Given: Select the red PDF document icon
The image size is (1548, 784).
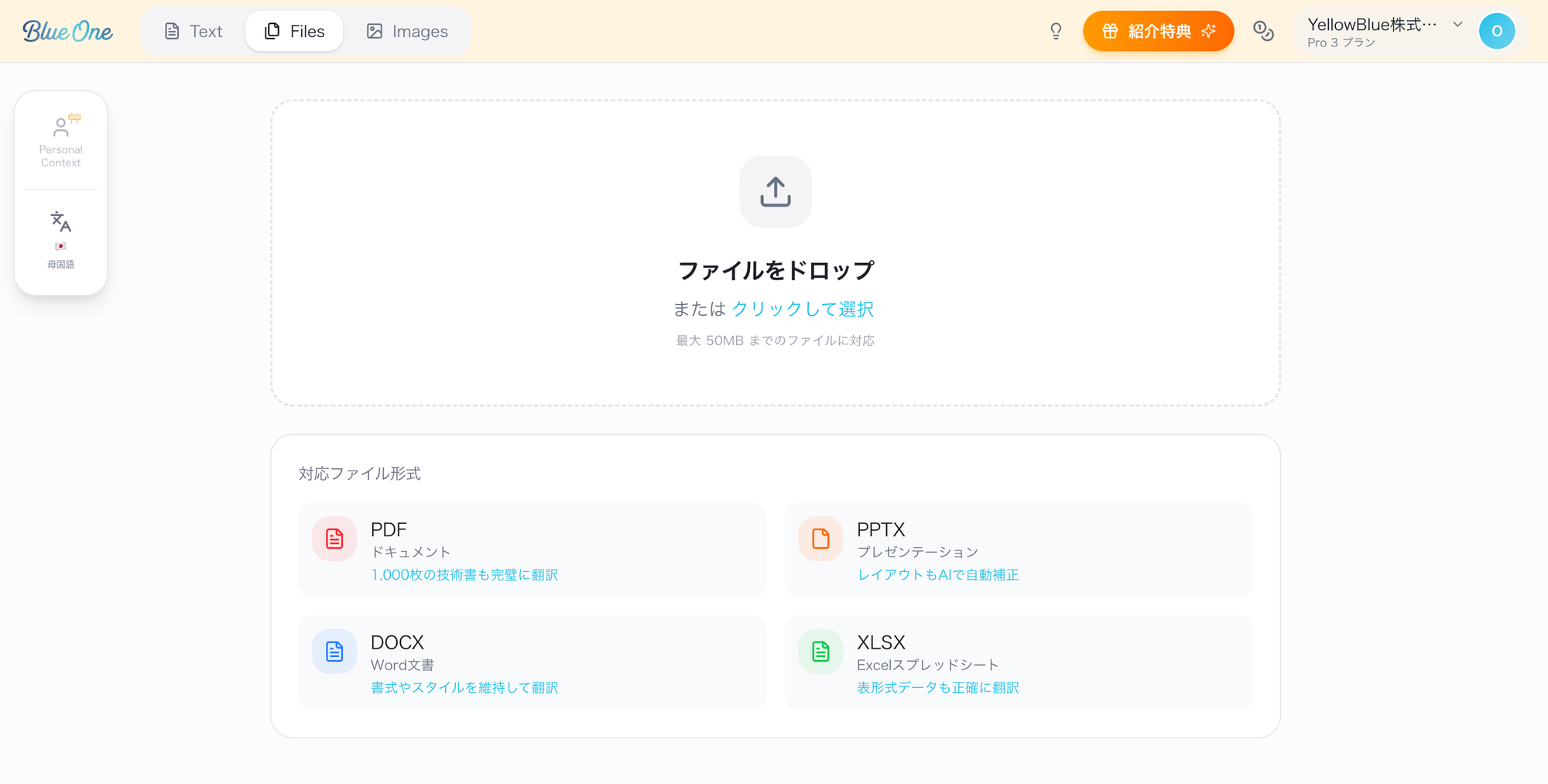Looking at the screenshot, I should pyautogui.click(x=334, y=539).
